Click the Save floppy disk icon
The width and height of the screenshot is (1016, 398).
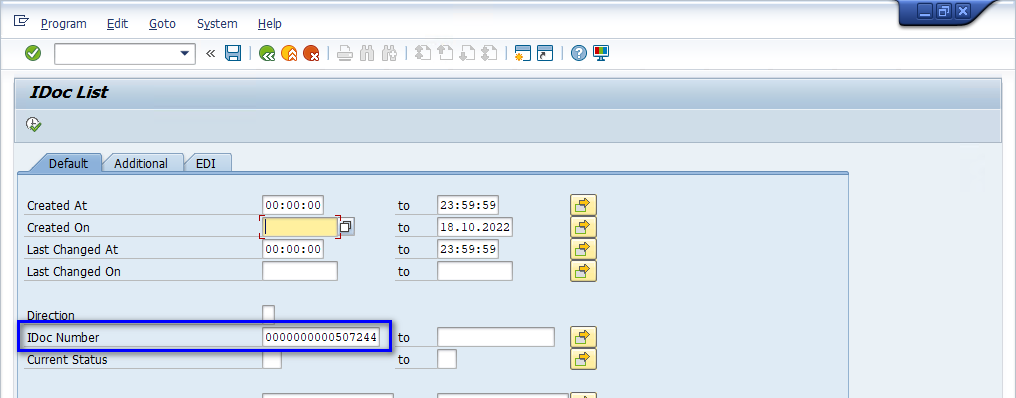click(233, 53)
